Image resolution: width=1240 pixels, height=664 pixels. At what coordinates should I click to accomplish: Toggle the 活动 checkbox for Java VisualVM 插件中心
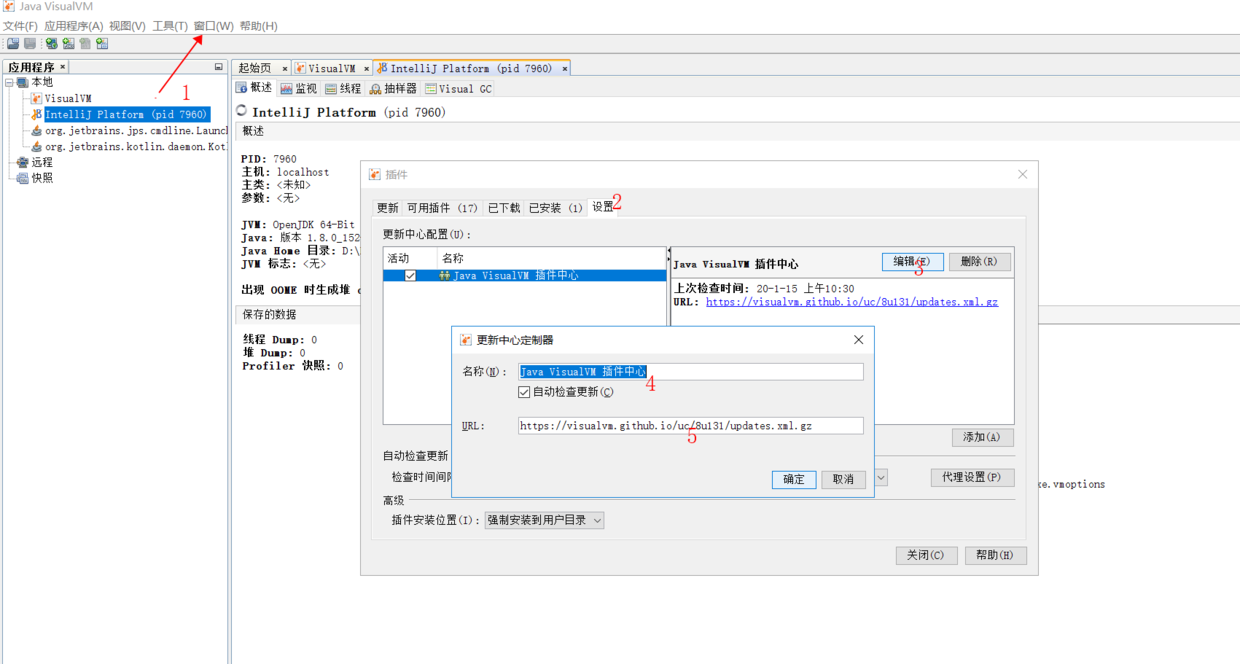coord(410,275)
